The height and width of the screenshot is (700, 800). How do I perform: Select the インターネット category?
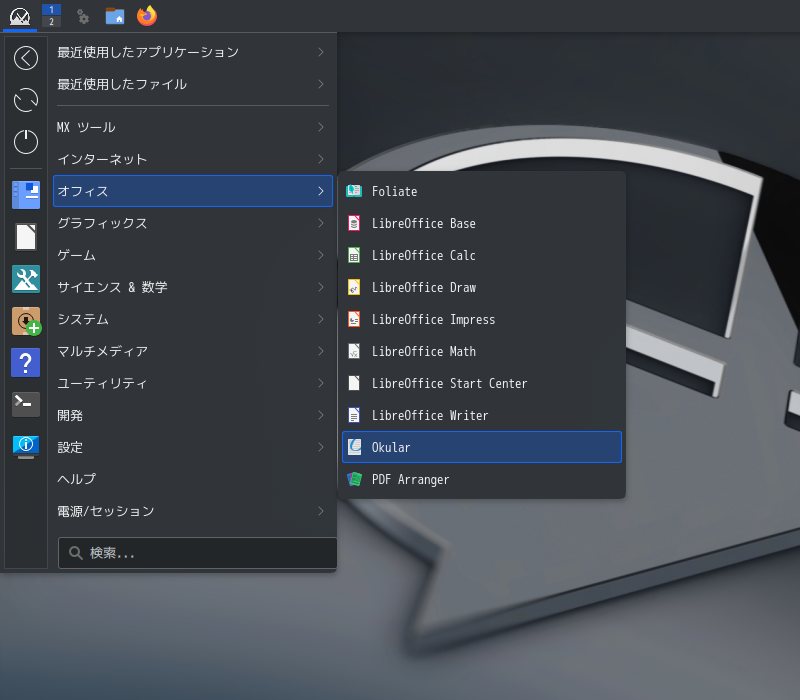193,159
